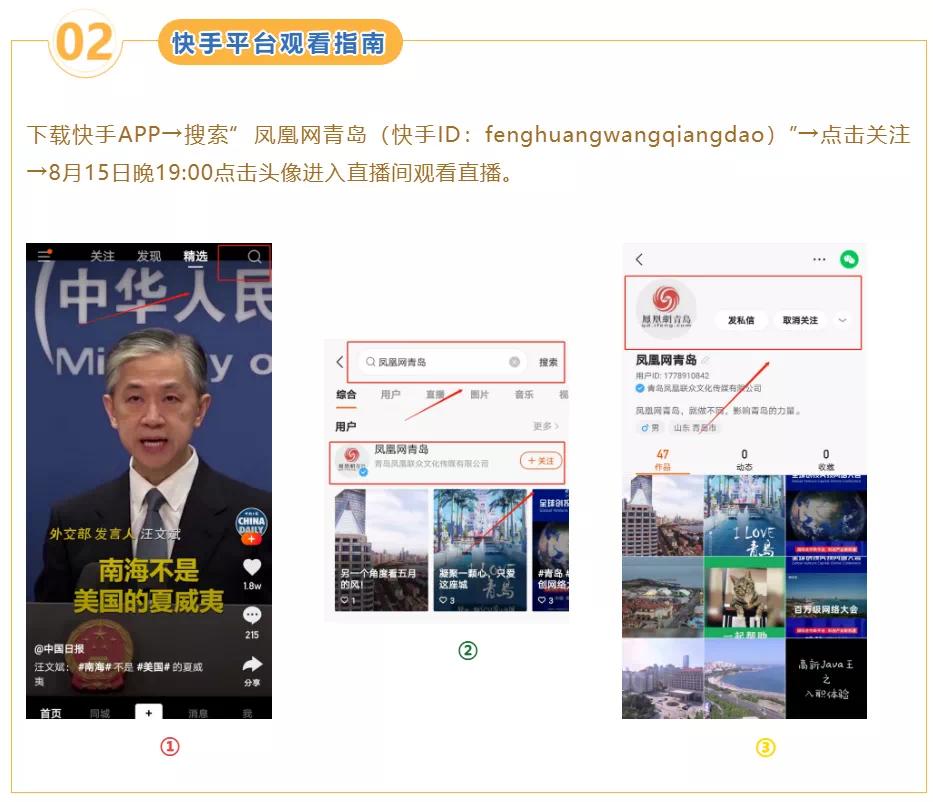
Task: Like the video via the heart icon showing 1.8w
Action: click(252, 567)
